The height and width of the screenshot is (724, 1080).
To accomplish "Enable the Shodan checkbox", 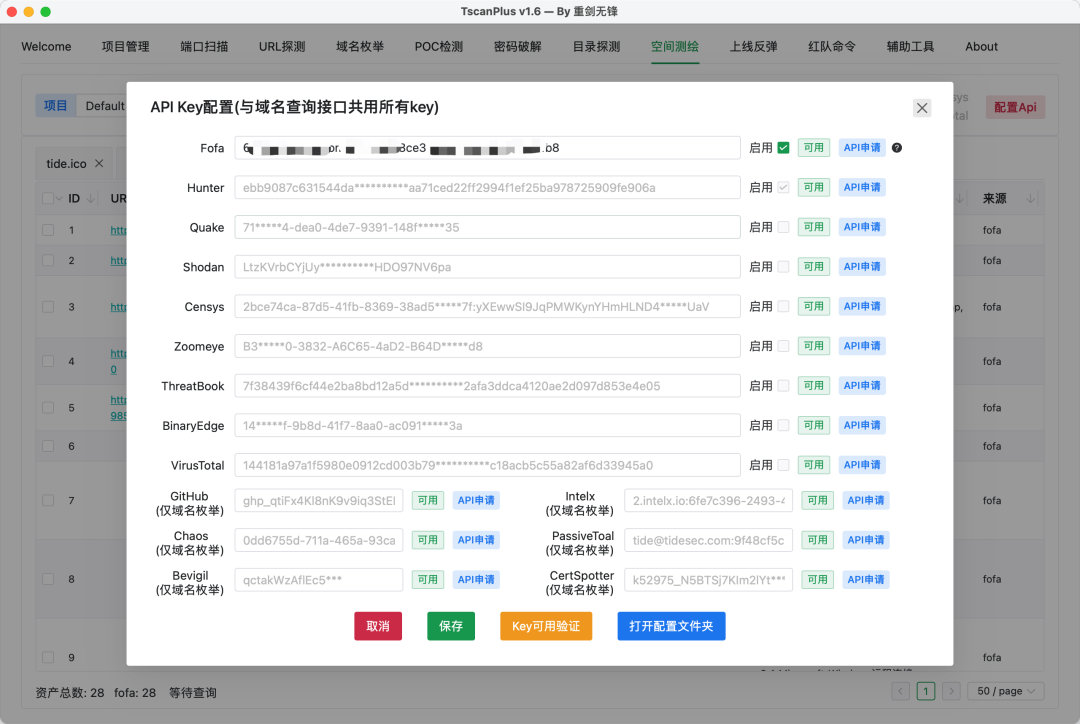I will point(783,267).
